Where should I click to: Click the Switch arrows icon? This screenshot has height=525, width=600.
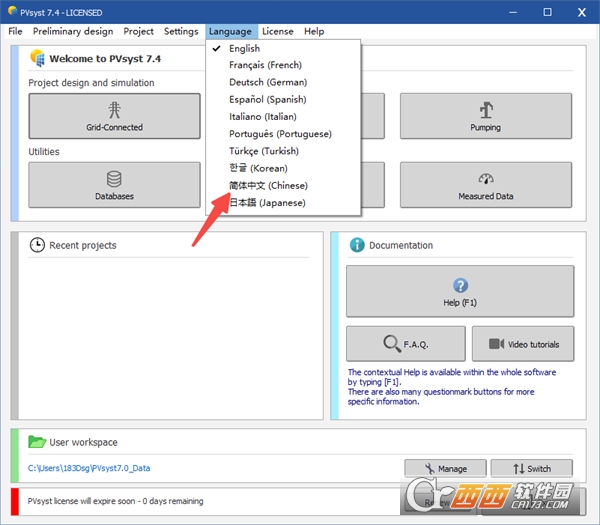coord(518,469)
